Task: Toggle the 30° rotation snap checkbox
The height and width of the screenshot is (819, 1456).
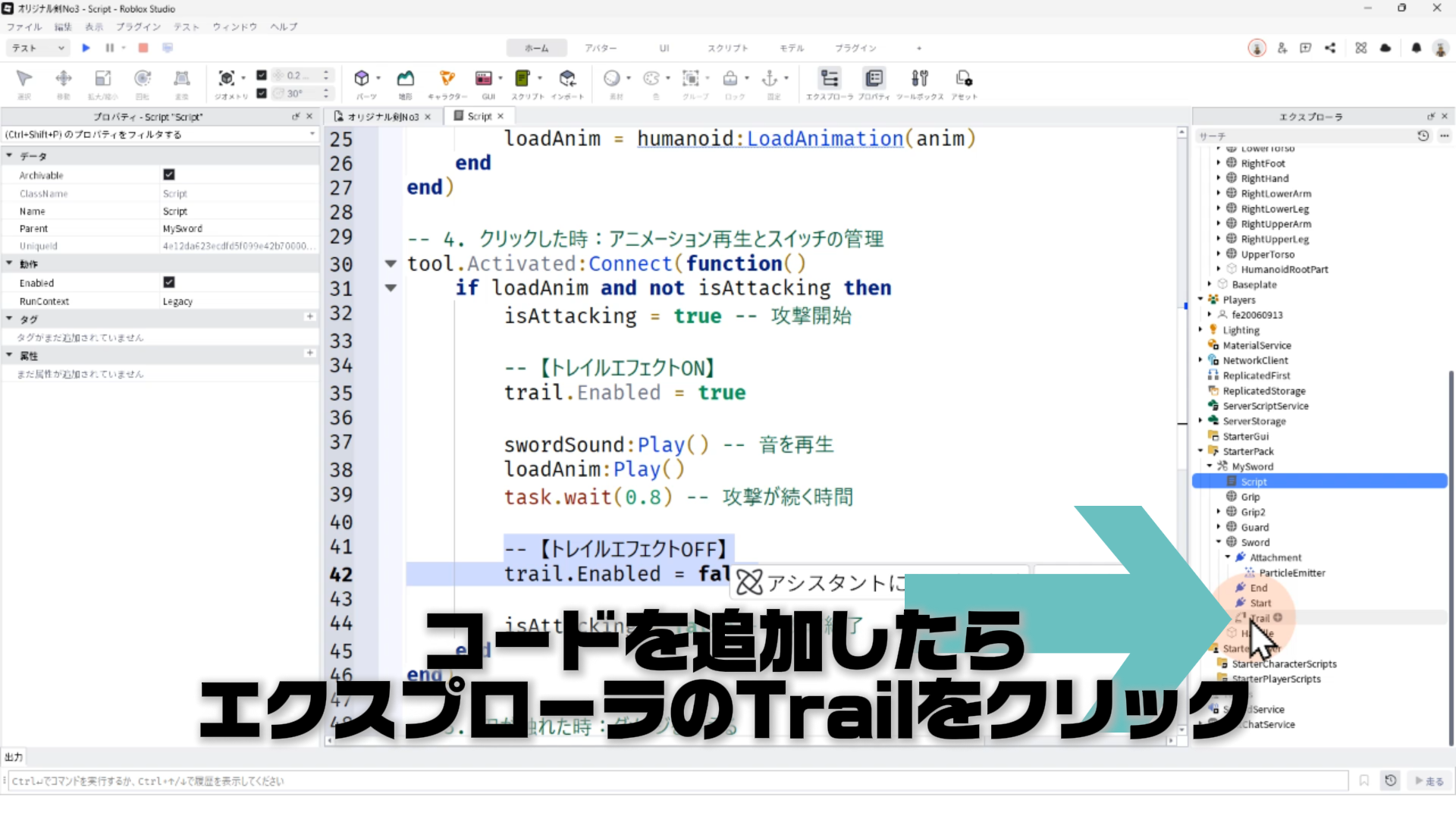Action: click(262, 93)
